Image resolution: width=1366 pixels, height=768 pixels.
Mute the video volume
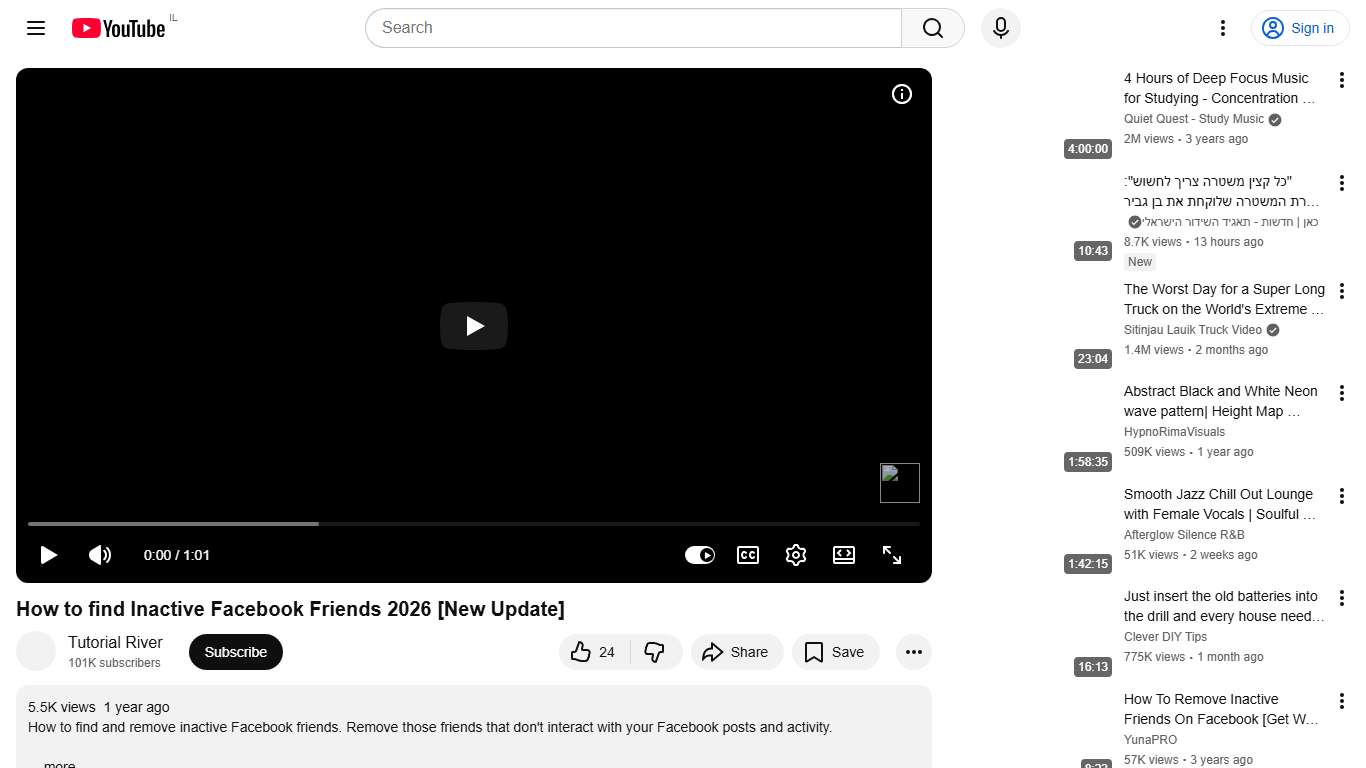click(x=100, y=555)
